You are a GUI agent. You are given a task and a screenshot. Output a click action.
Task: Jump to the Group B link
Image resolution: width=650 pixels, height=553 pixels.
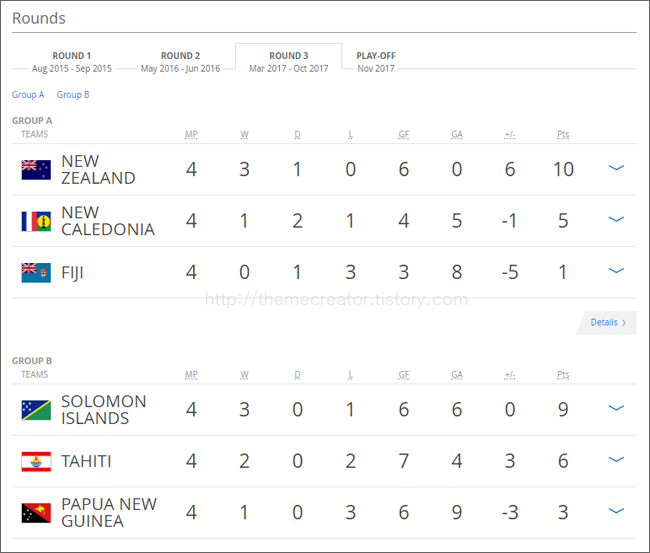(x=73, y=95)
